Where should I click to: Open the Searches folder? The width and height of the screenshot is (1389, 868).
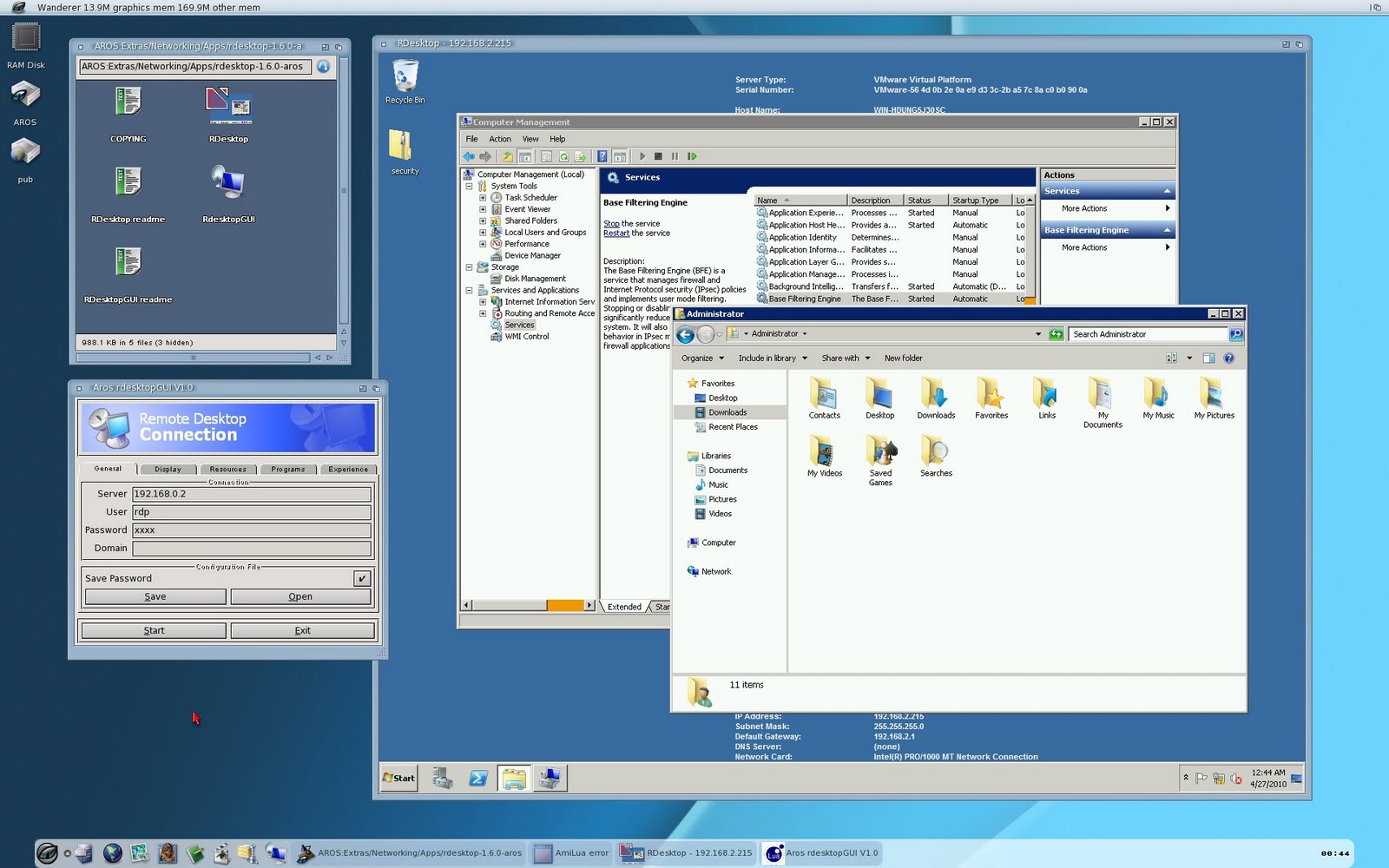[x=936, y=457]
